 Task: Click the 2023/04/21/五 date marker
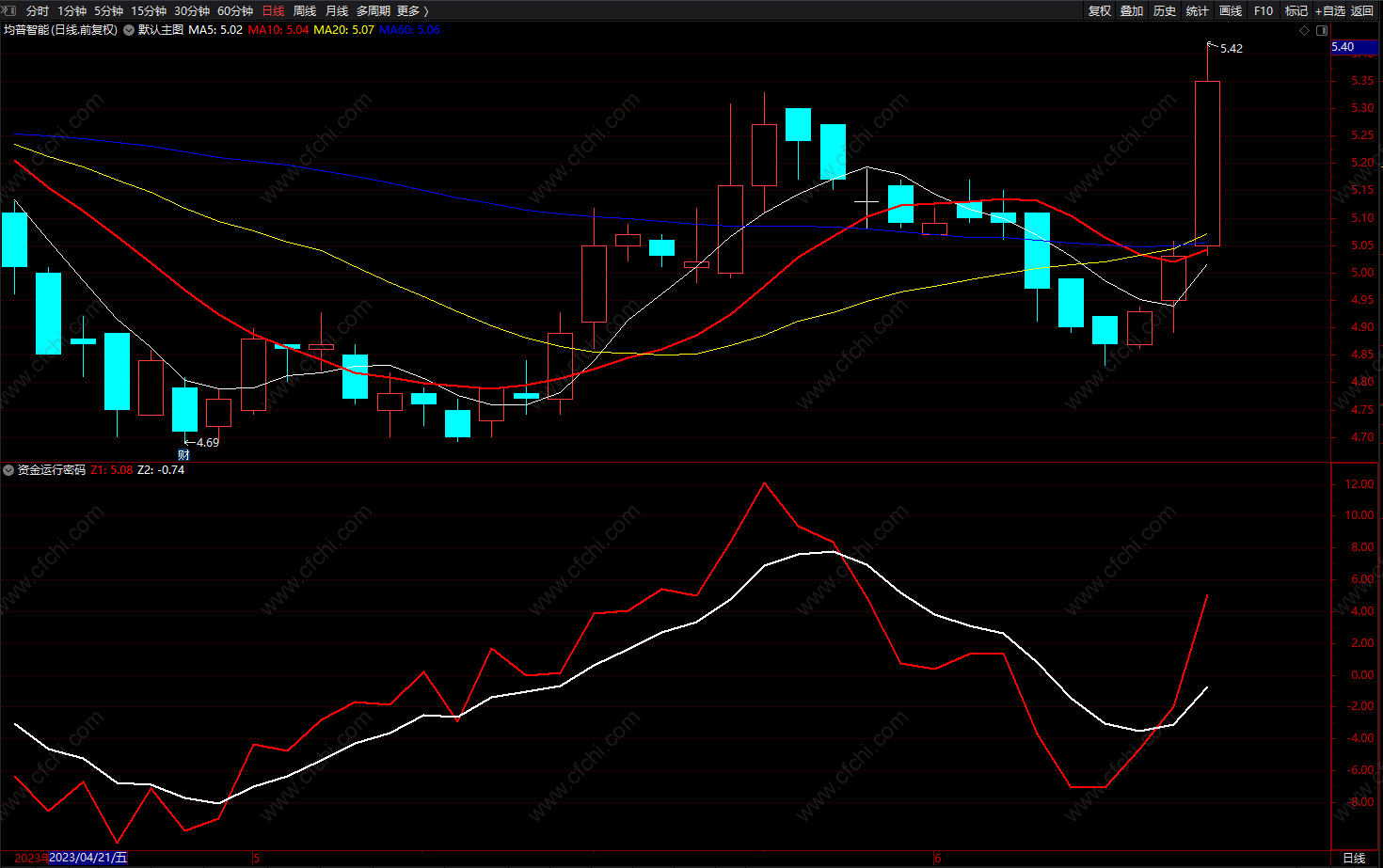pyautogui.click(x=87, y=858)
